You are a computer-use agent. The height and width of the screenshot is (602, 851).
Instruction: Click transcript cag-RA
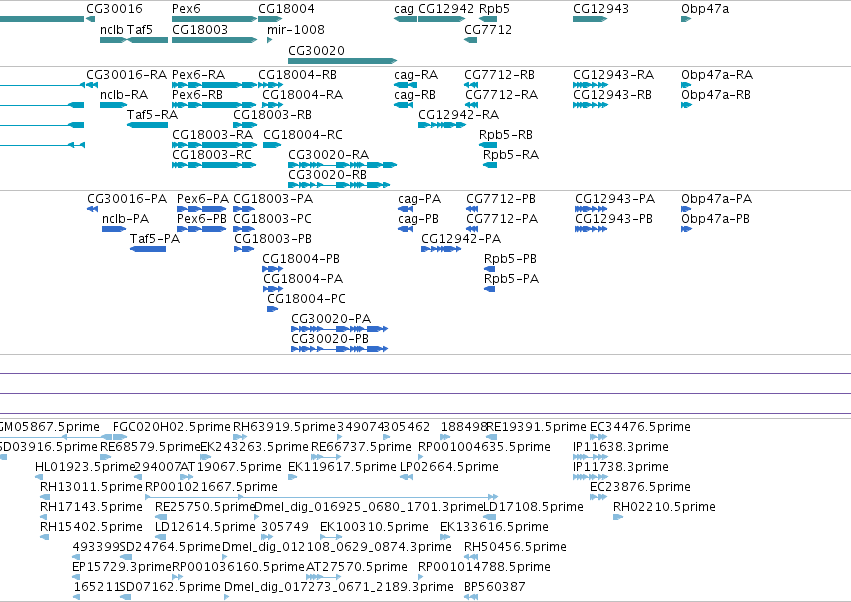[416, 74]
